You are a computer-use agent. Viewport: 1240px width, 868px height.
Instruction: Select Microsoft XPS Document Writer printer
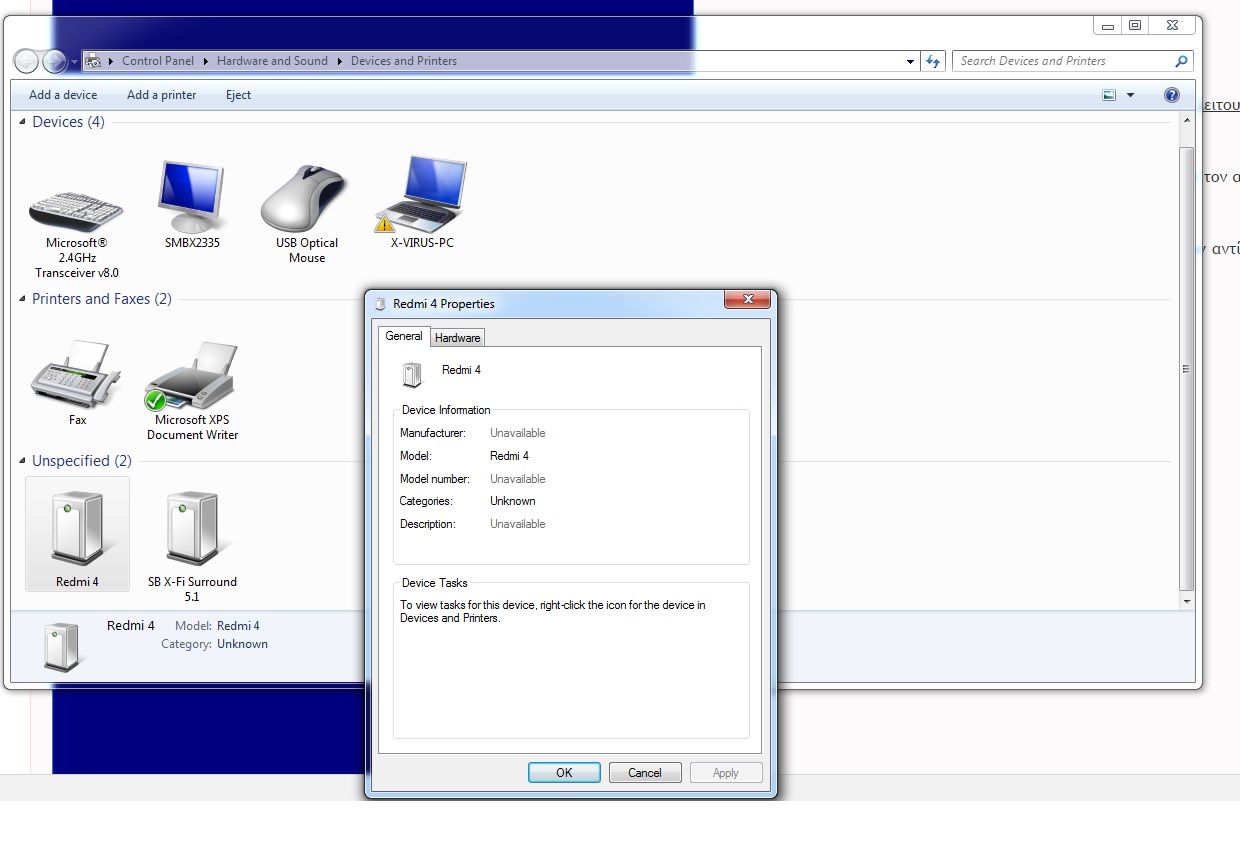192,391
